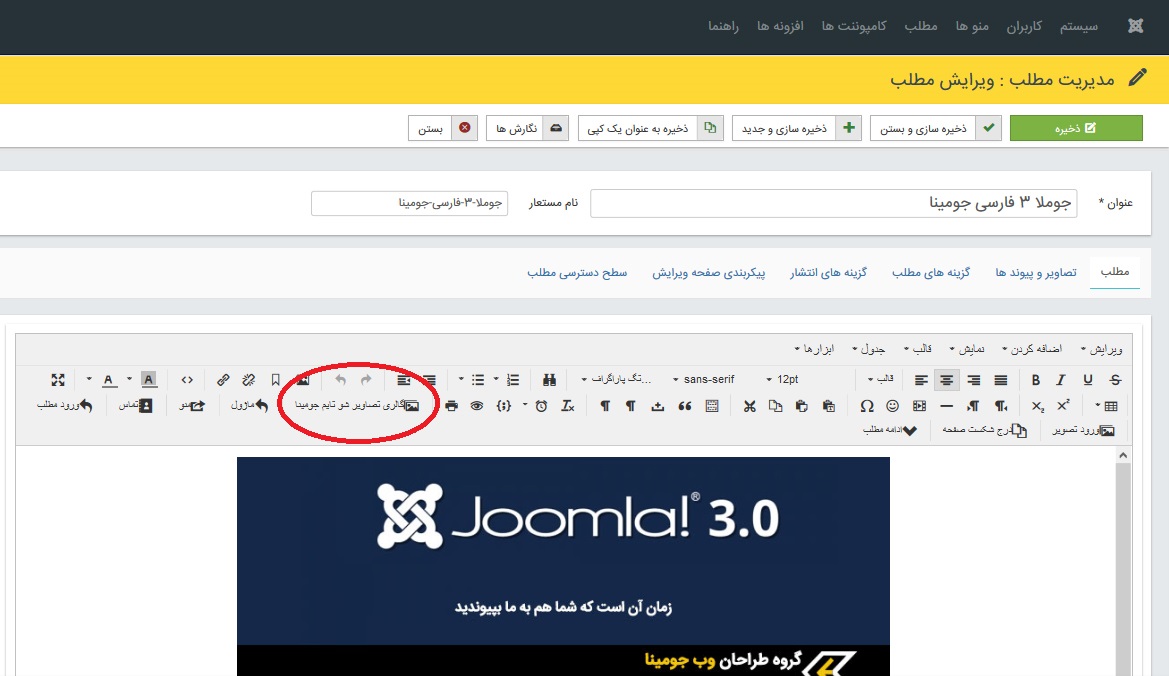The height and width of the screenshot is (676, 1169).
Task: Open the ابزارها tools menu
Action: 814,349
